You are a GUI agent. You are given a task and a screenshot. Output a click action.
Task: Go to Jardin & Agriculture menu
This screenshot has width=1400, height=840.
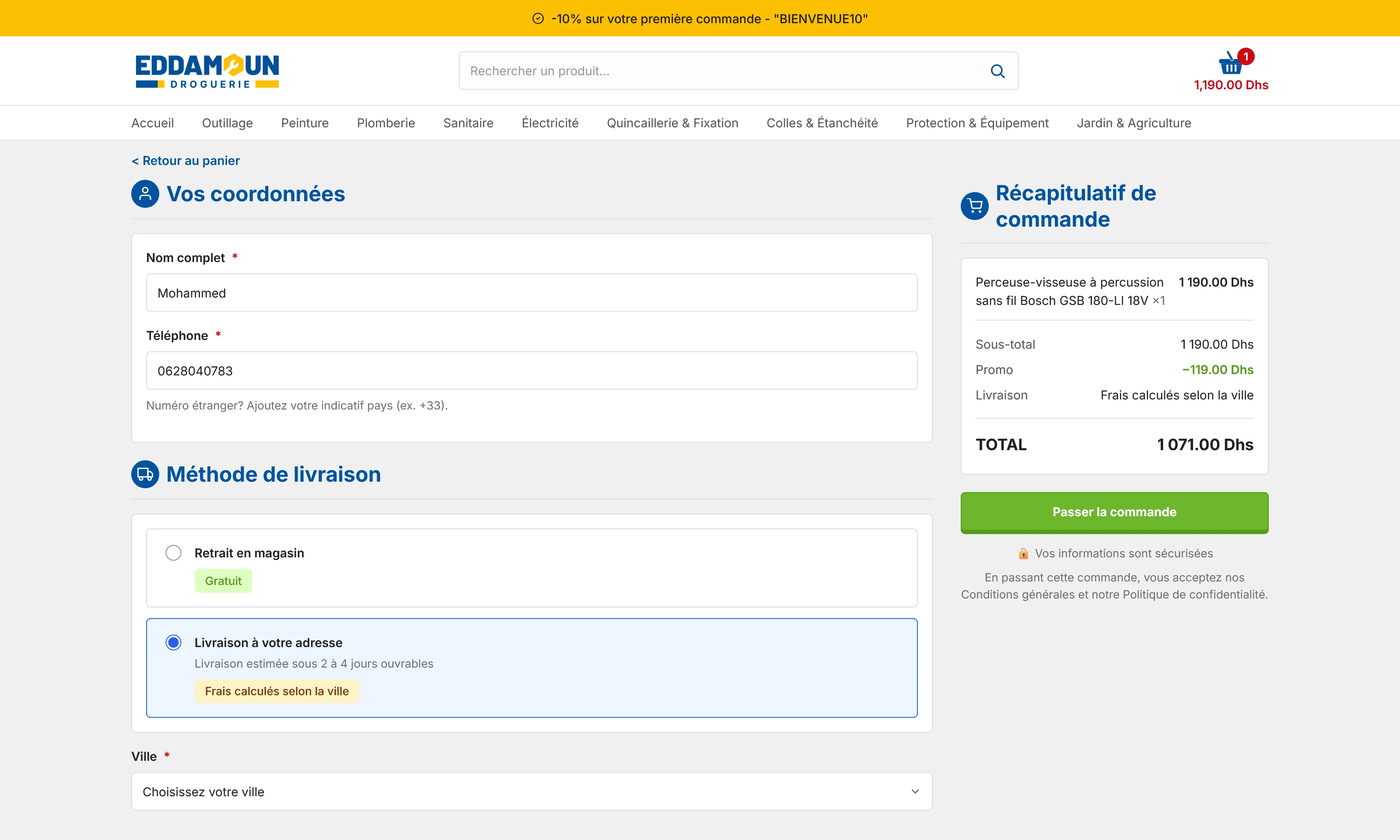click(1134, 123)
